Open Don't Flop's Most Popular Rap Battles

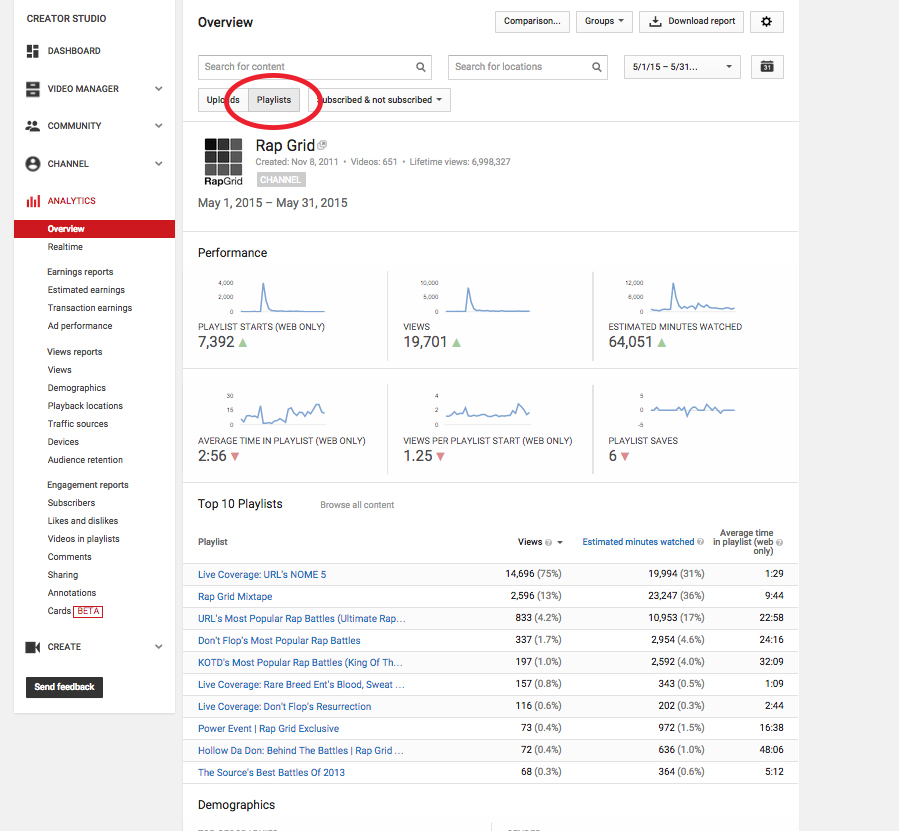[279, 641]
